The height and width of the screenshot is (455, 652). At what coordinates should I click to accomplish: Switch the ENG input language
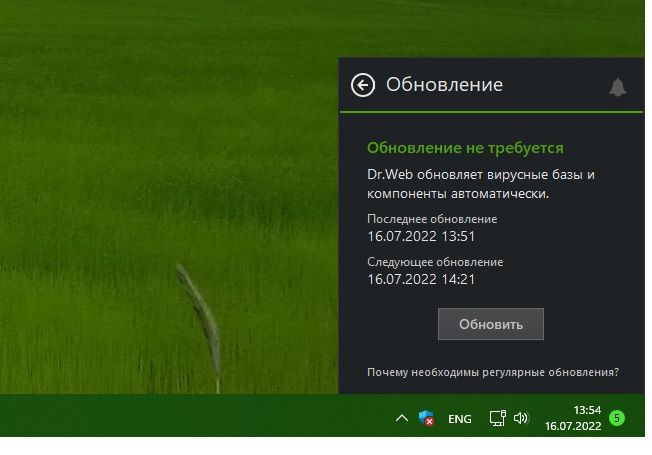[459, 419]
